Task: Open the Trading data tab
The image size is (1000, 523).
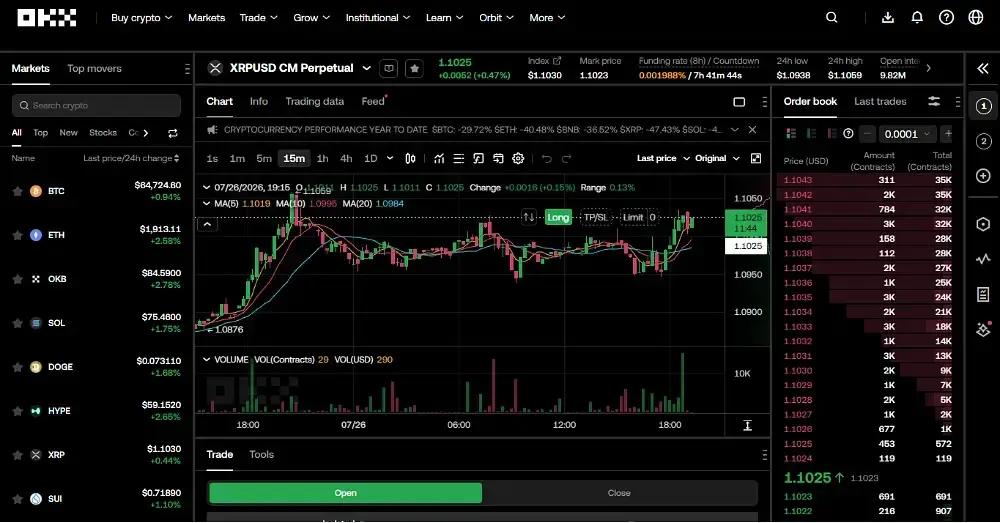Action: [x=314, y=101]
